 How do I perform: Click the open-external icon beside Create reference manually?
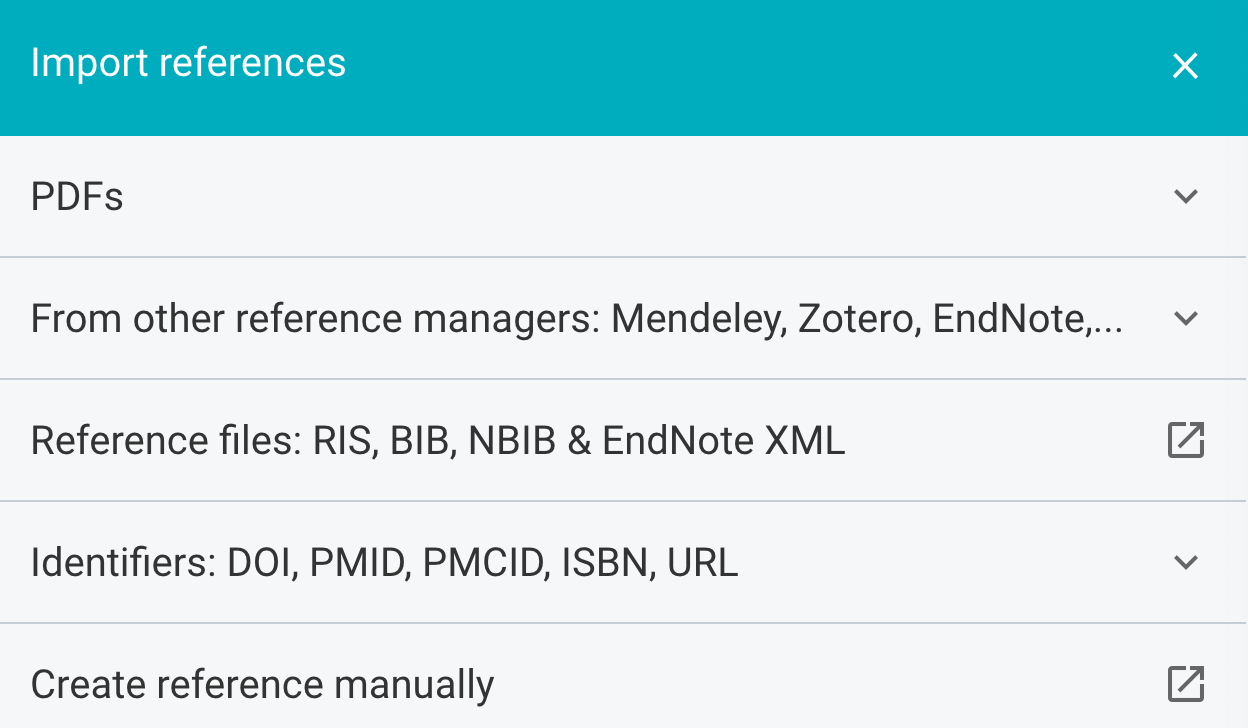pyautogui.click(x=1185, y=685)
